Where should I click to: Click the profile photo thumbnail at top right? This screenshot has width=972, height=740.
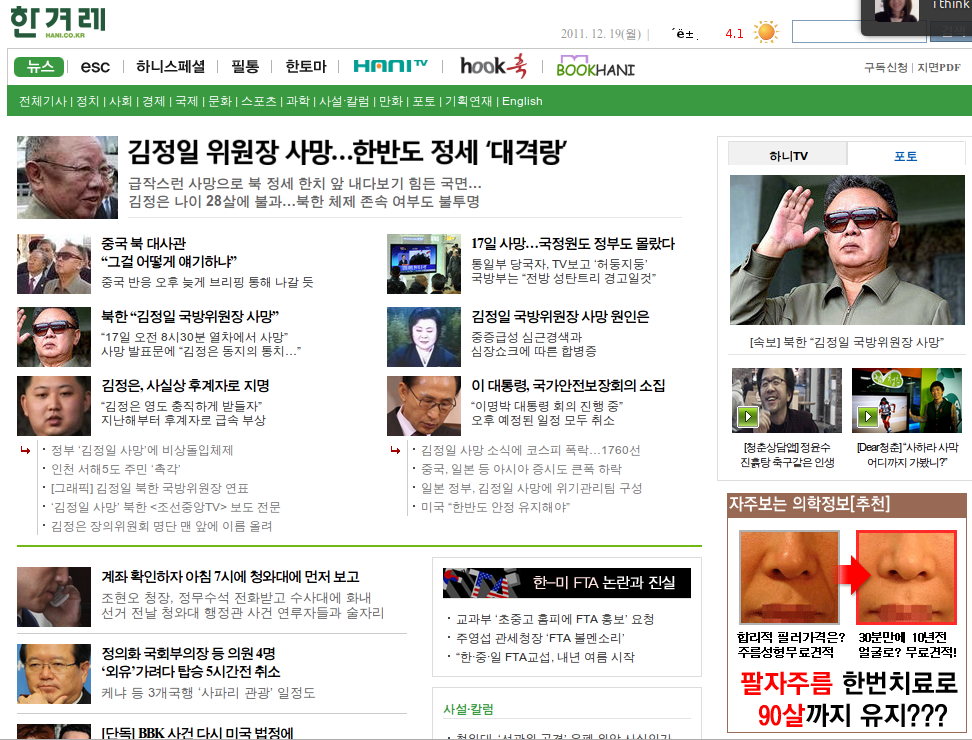point(895,12)
